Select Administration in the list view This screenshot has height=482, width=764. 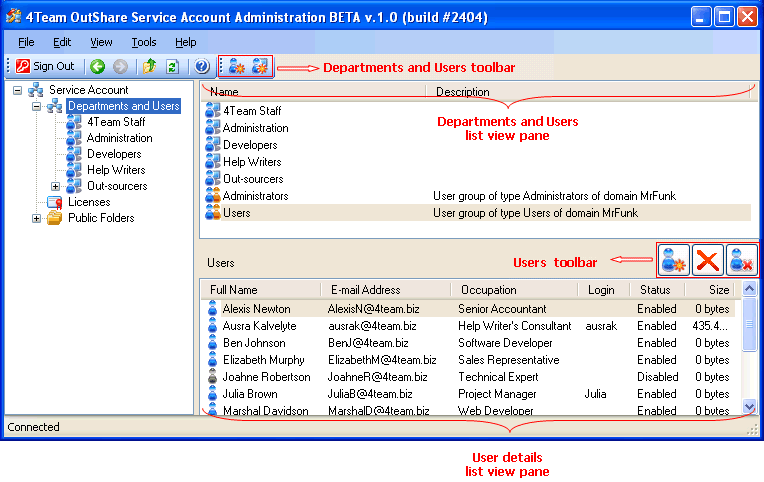(x=255, y=128)
